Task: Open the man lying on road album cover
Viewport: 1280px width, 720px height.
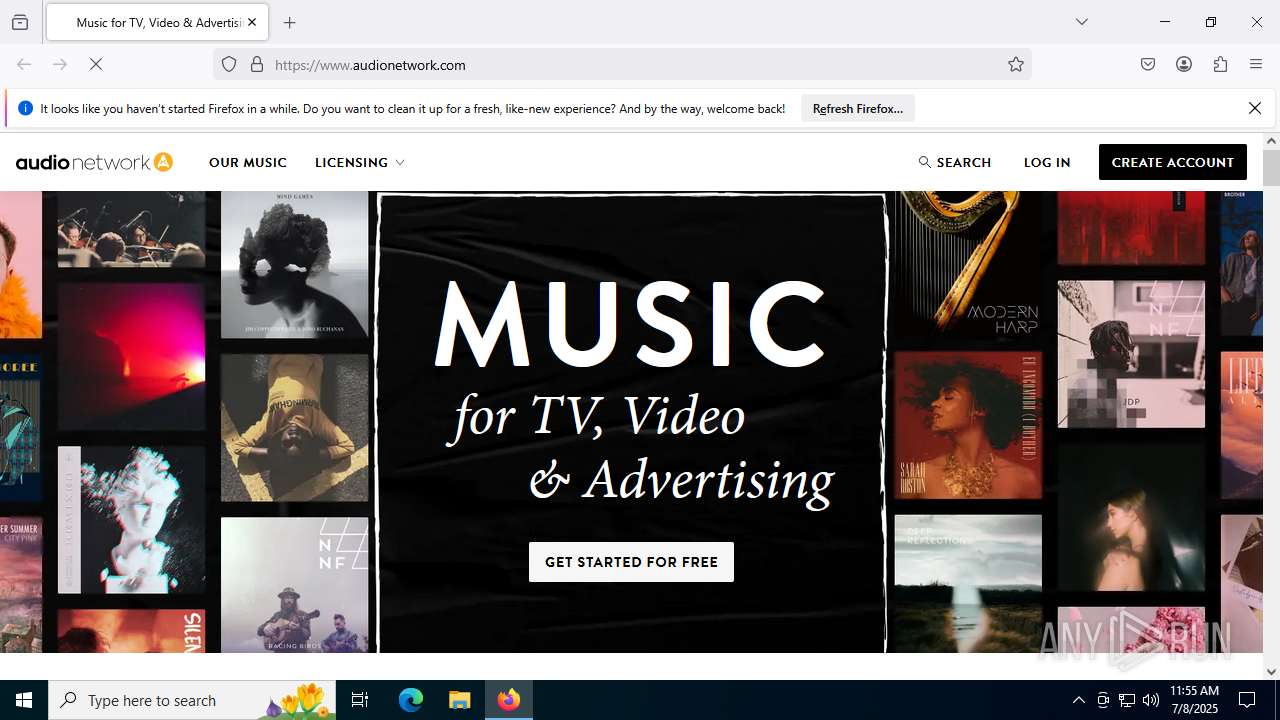Action: [x=294, y=428]
